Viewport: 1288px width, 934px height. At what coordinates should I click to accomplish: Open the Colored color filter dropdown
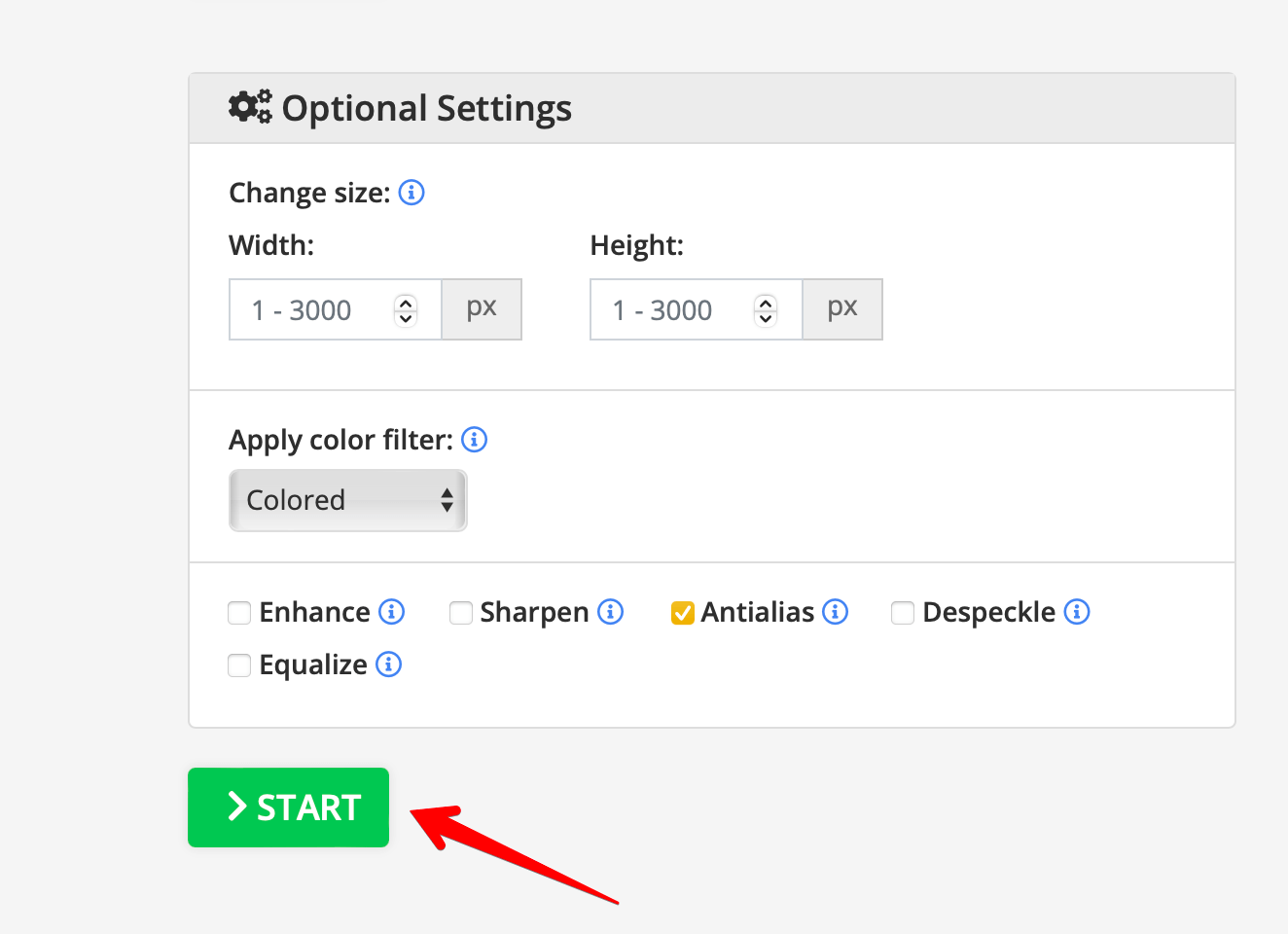348,500
